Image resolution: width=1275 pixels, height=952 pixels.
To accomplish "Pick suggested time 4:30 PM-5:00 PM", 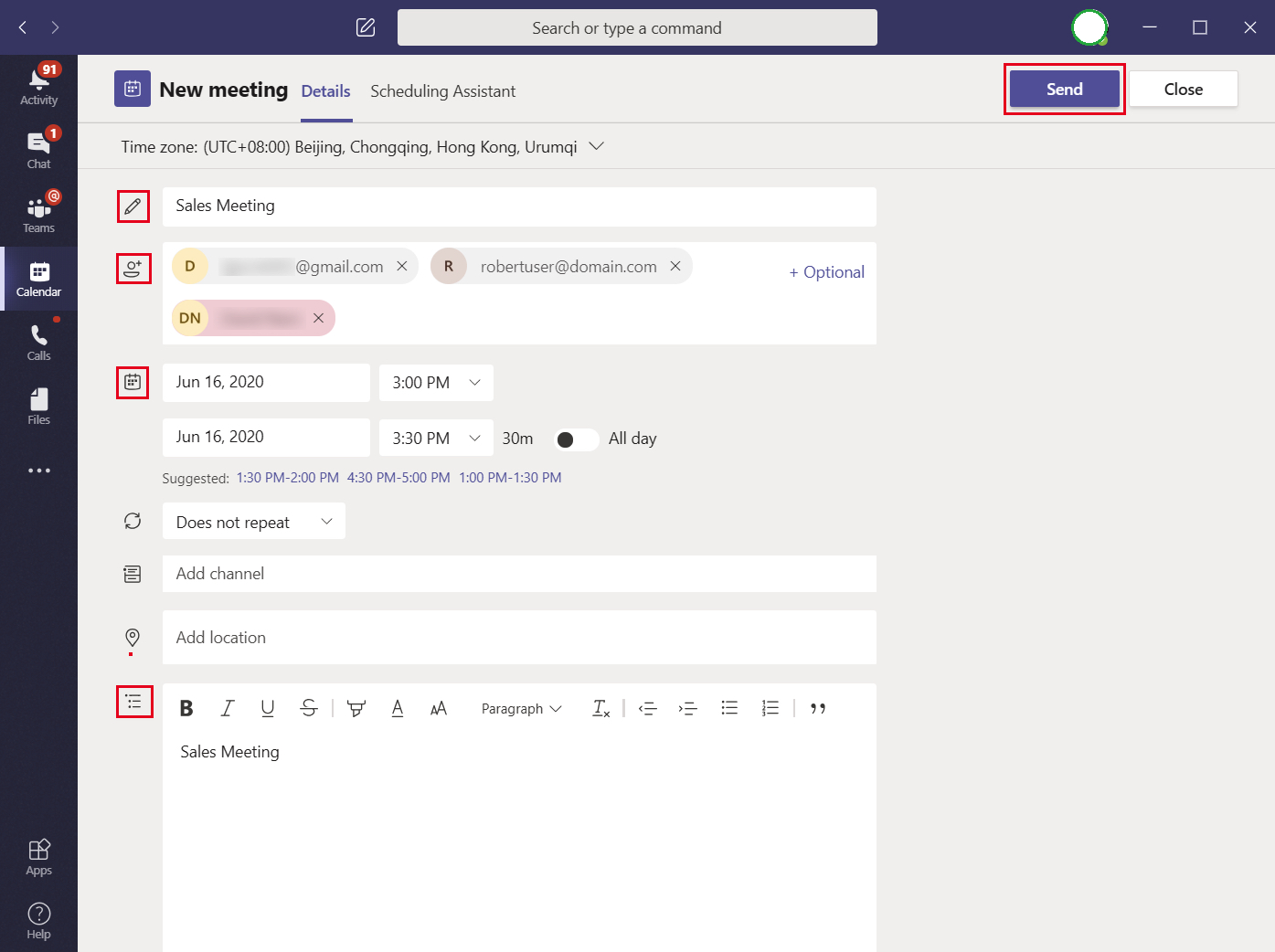I will (x=398, y=478).
